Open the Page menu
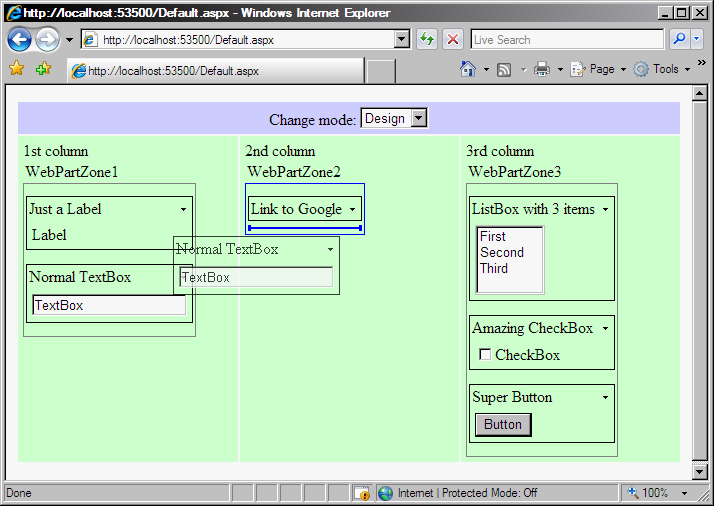The image size is (714, 506). coord(598,69)
